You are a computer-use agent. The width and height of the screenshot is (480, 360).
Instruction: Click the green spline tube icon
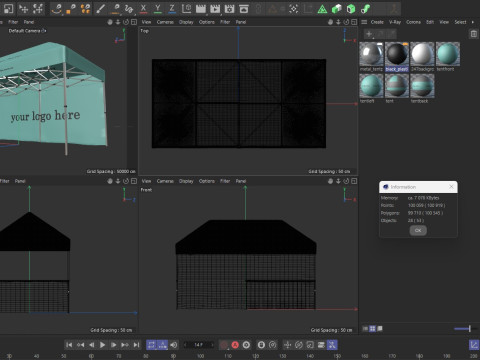365,9
